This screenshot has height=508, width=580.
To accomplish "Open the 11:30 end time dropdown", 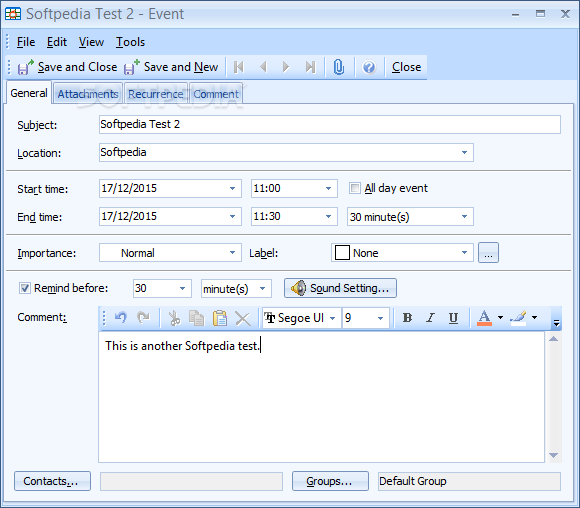I will tap(328, 216).
